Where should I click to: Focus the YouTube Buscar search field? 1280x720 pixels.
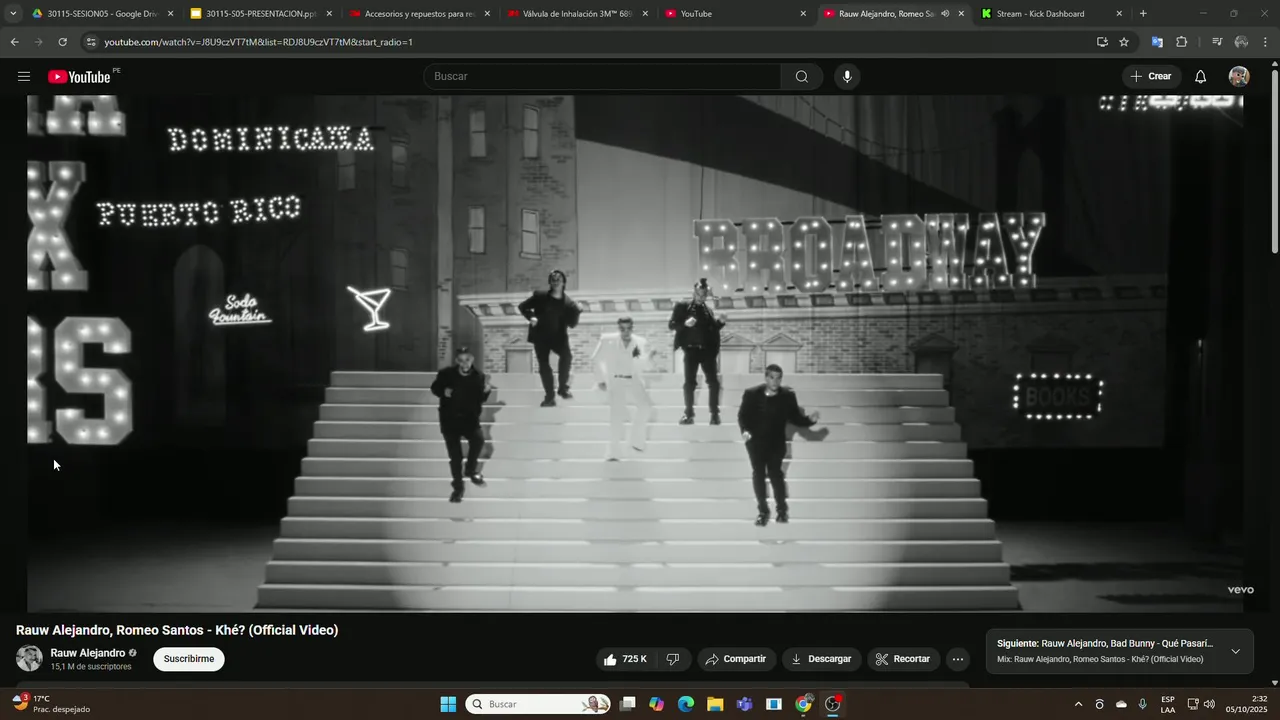click(x=603, y=77)
